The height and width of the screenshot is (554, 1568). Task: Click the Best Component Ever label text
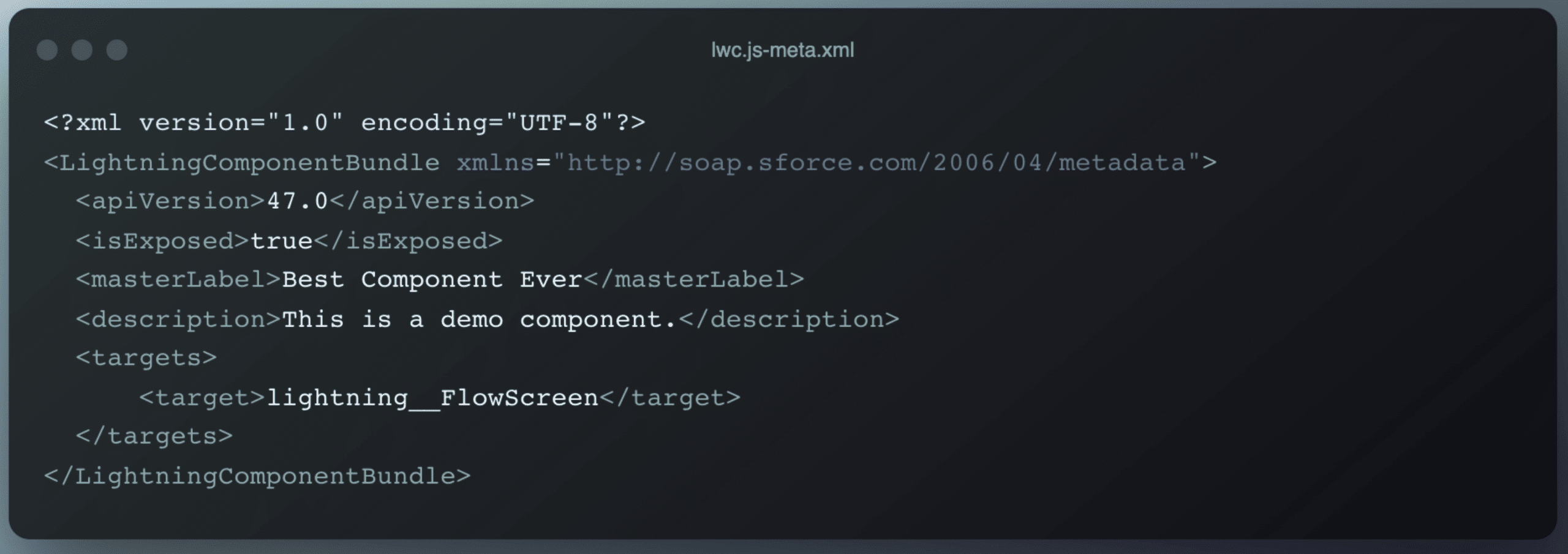[x=432, y=280]
